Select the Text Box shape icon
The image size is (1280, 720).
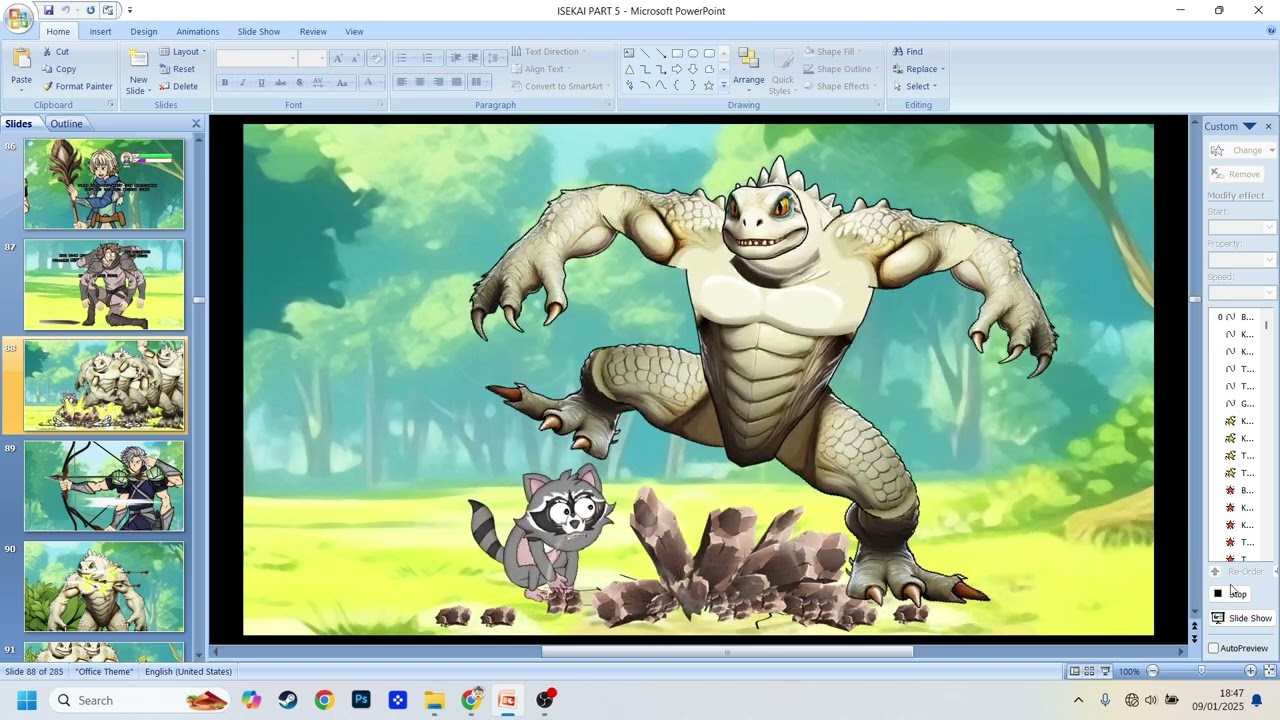pyautogui.click(x=629, y=53)
